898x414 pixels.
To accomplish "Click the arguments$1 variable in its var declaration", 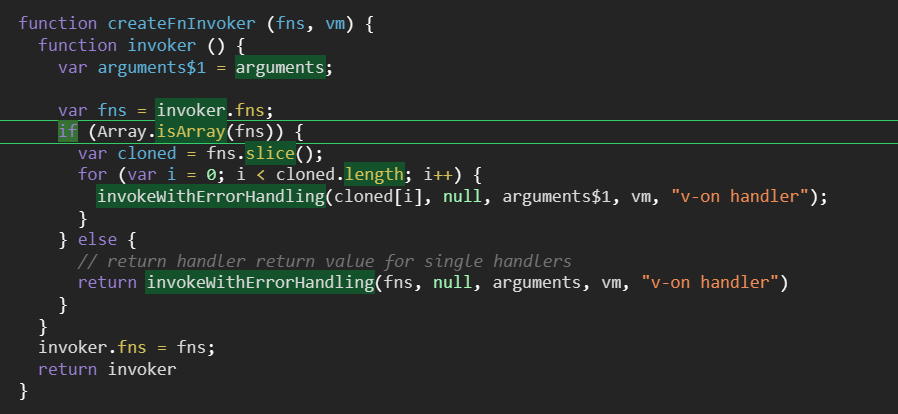I will [x=152, y=68].
